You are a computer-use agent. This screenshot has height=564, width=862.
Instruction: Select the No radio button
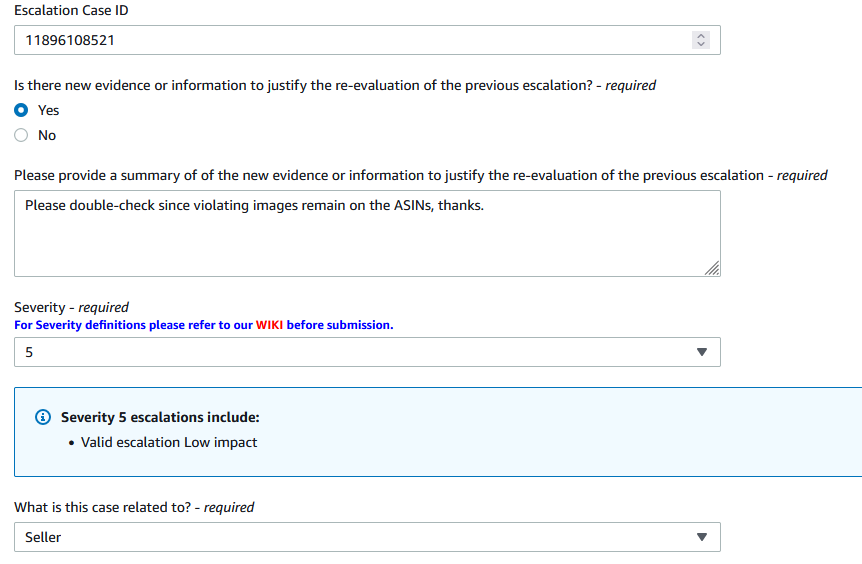coord(21,135)
